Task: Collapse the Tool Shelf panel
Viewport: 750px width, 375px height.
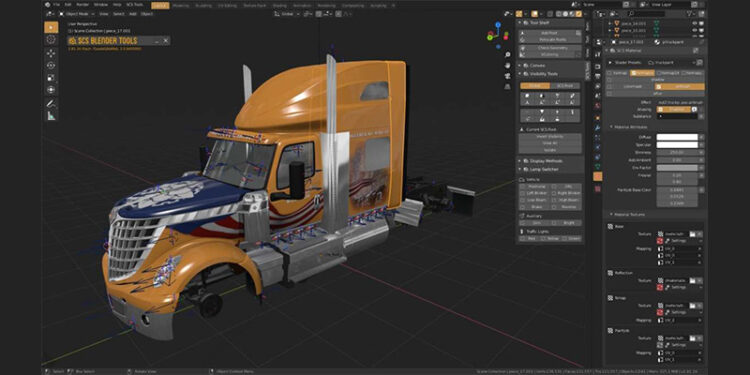Action: click(x=519, y=22)
